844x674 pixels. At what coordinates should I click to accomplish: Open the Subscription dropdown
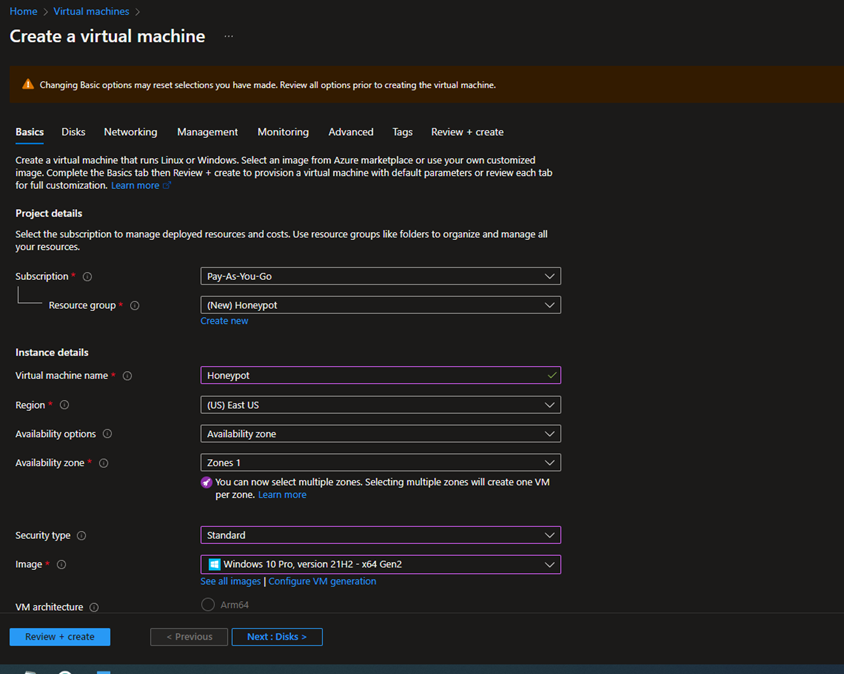tap(380, 276)
